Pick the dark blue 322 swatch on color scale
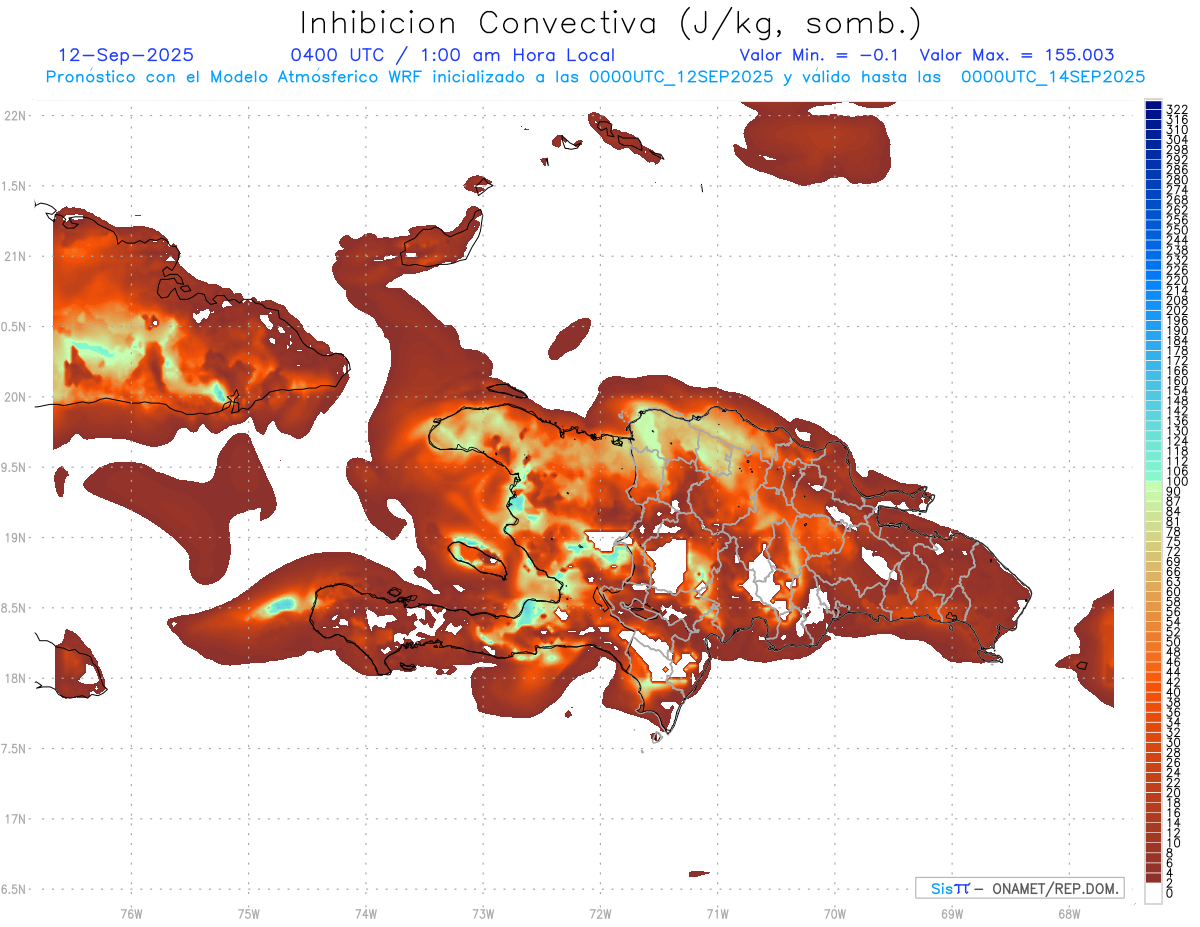This screenshot has height=927, width=1200. (x=1153, y=108)
